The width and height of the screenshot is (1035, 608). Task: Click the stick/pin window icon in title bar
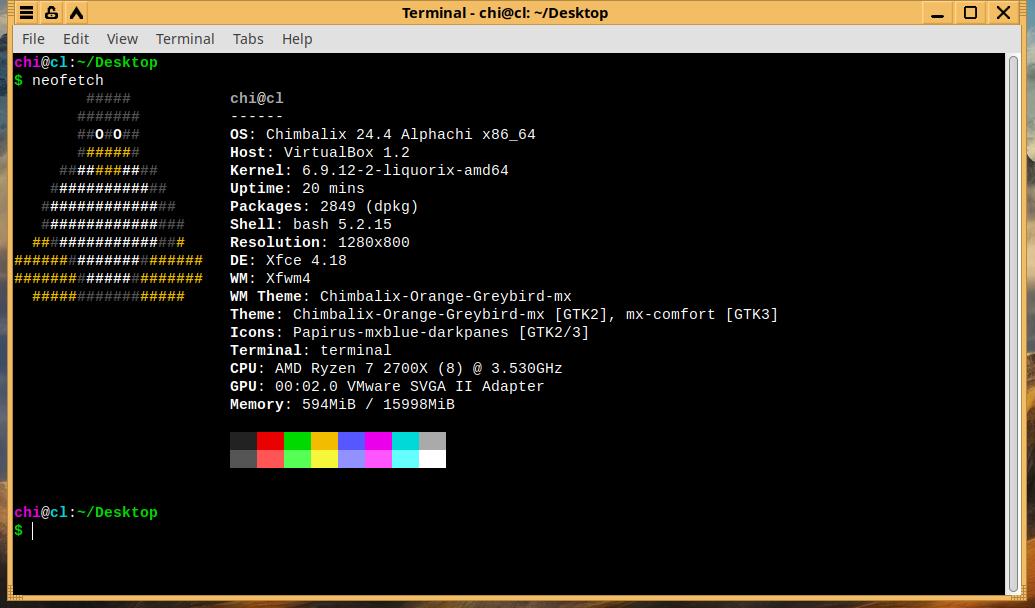(x=51, y=13)
